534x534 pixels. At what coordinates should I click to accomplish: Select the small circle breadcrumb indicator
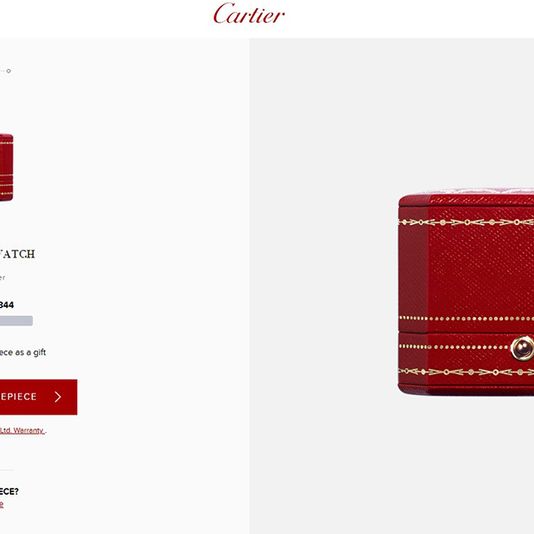[9, 71]
